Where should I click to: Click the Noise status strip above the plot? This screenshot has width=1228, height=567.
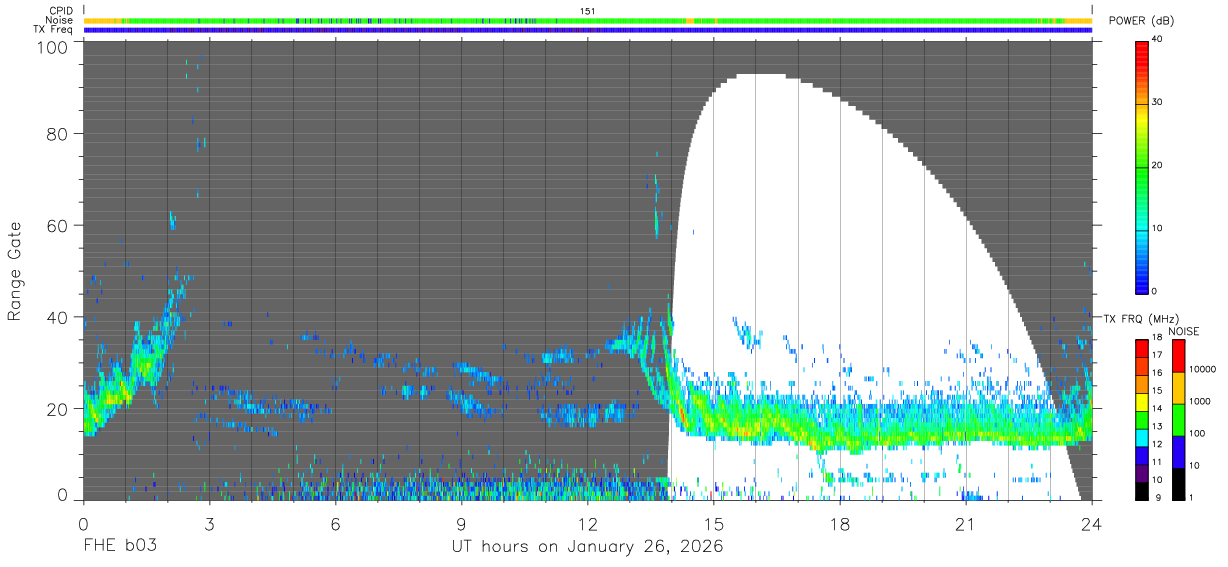pyautogui.click(x=588, y=20)
